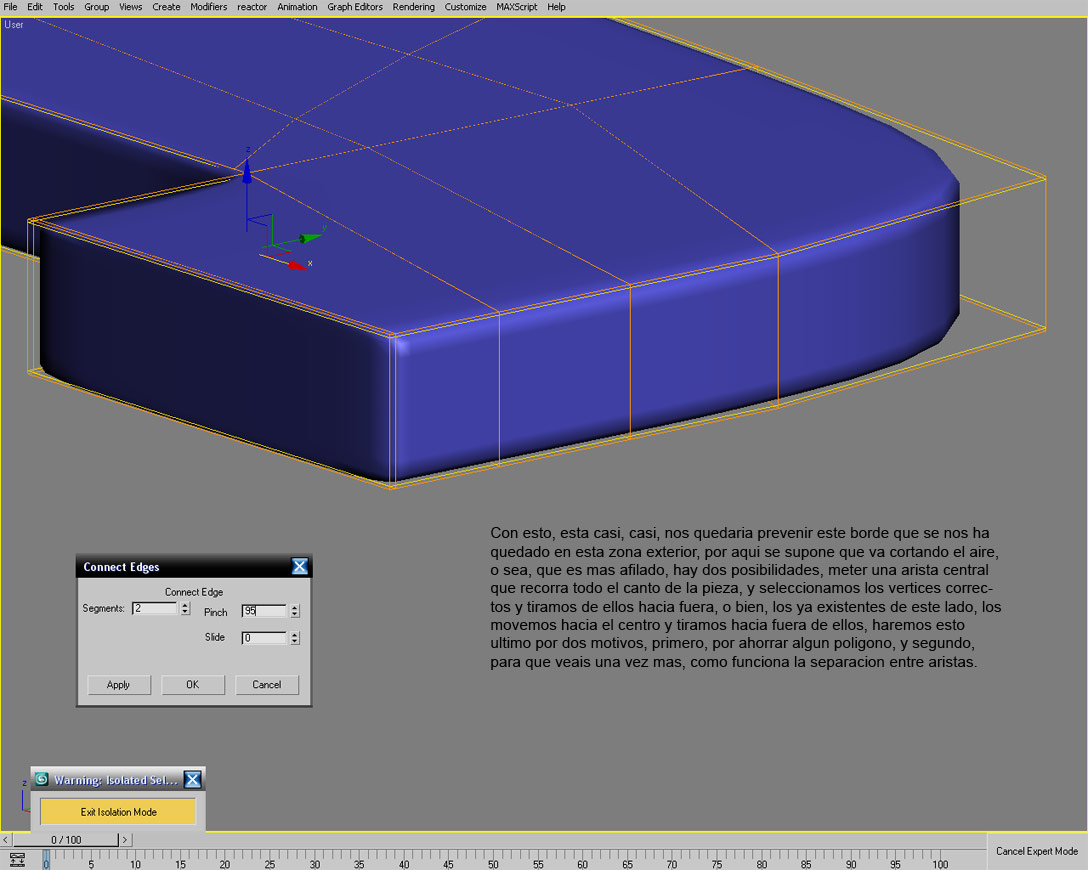Viewport: 1088px width, 870px height.
Task: Open the Rendering menu
Action: 414,7
